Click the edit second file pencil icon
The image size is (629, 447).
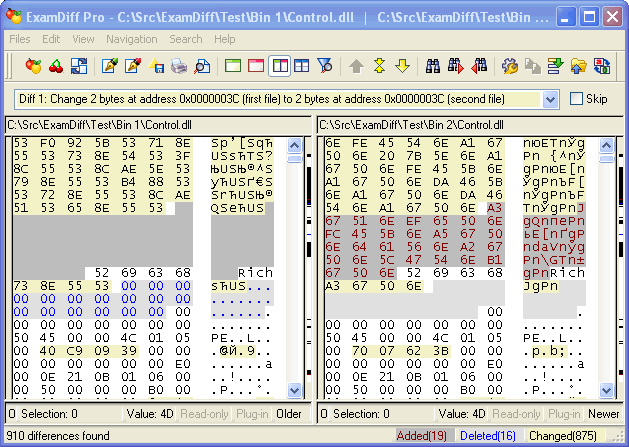[133, 65]
